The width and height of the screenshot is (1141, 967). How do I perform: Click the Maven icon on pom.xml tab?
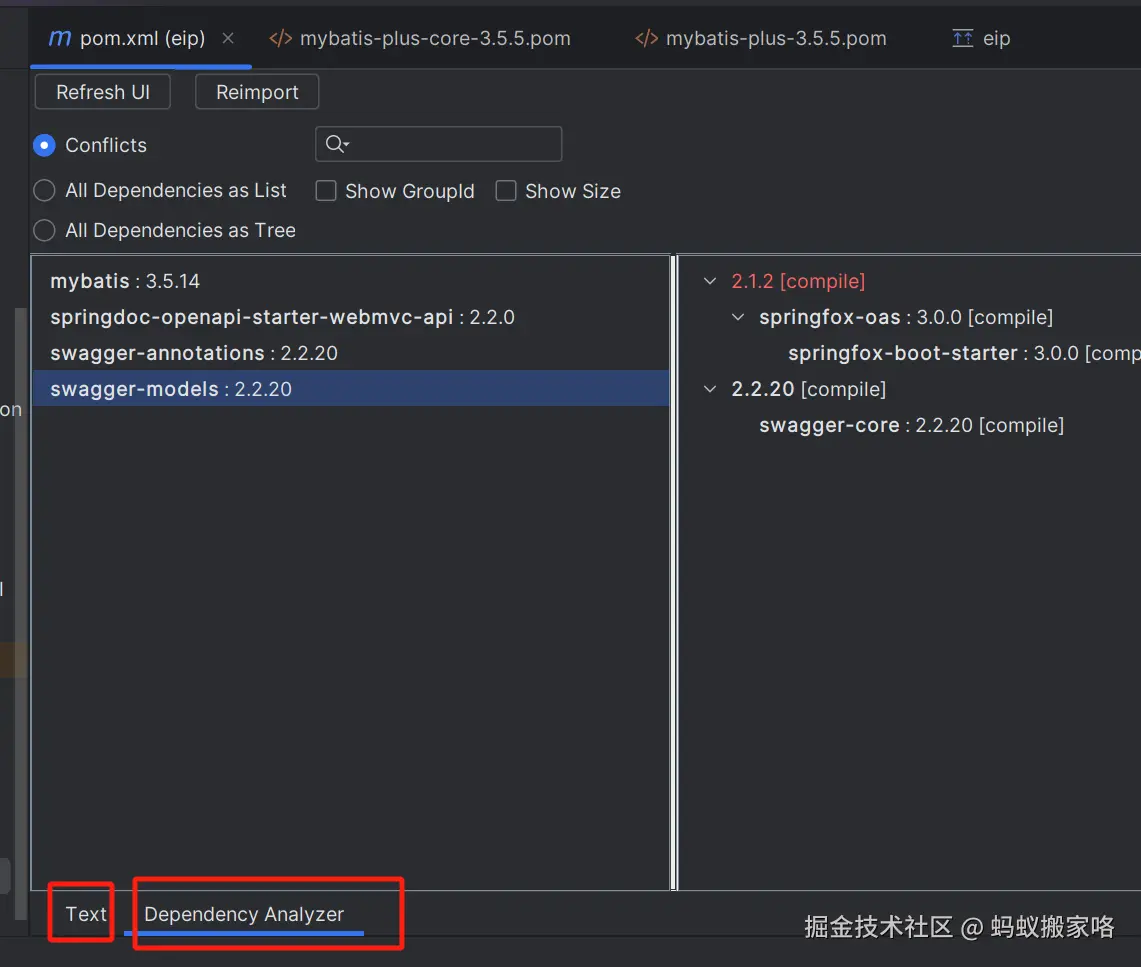tap(60, 38)
